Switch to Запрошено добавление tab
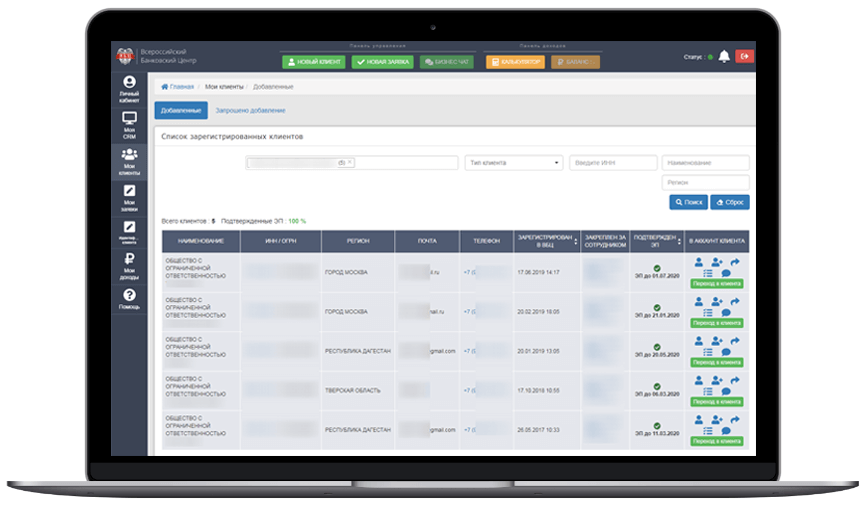This screenshot has height=509, width=868. coord(250,110)
